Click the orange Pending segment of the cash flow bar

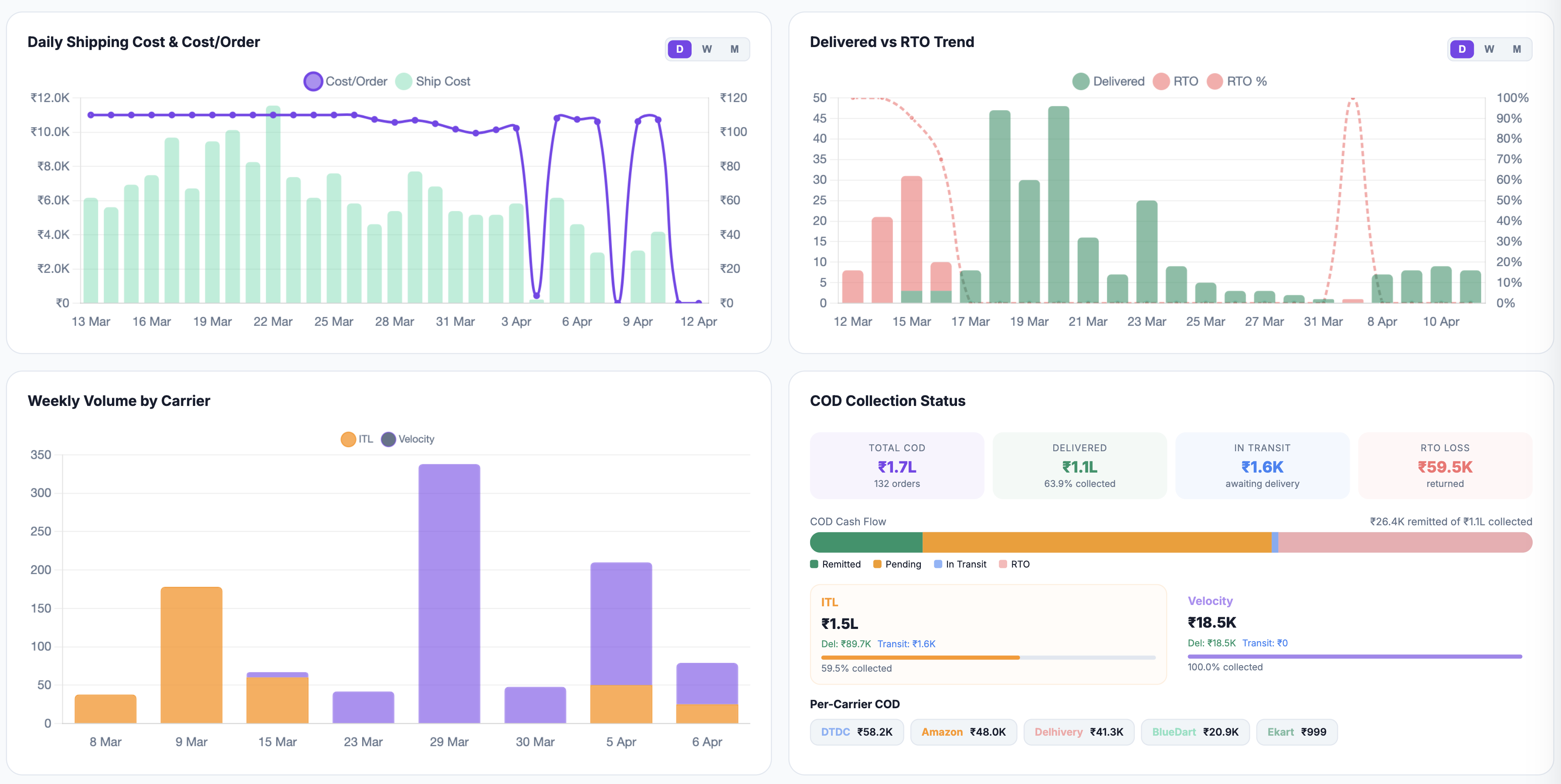pos(1097,542)
